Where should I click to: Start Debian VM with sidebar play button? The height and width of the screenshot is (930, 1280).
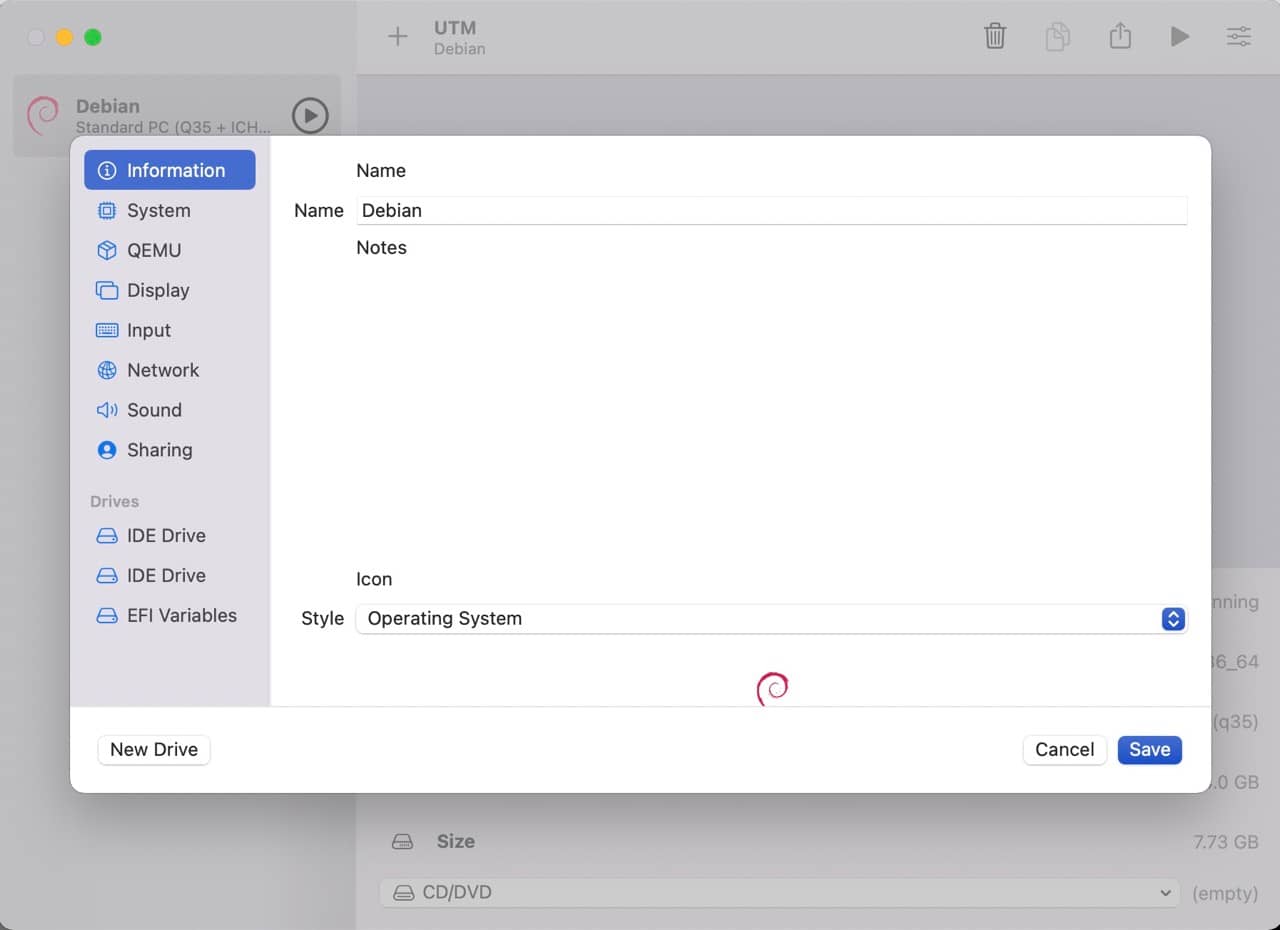click(310, 116)
